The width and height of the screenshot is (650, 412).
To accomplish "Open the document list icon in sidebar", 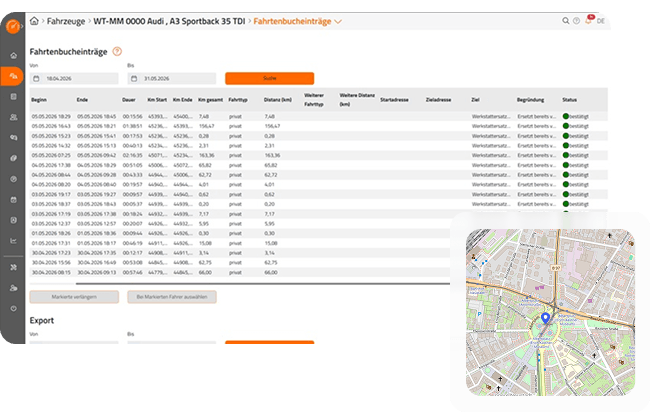I will click(13, 97).
